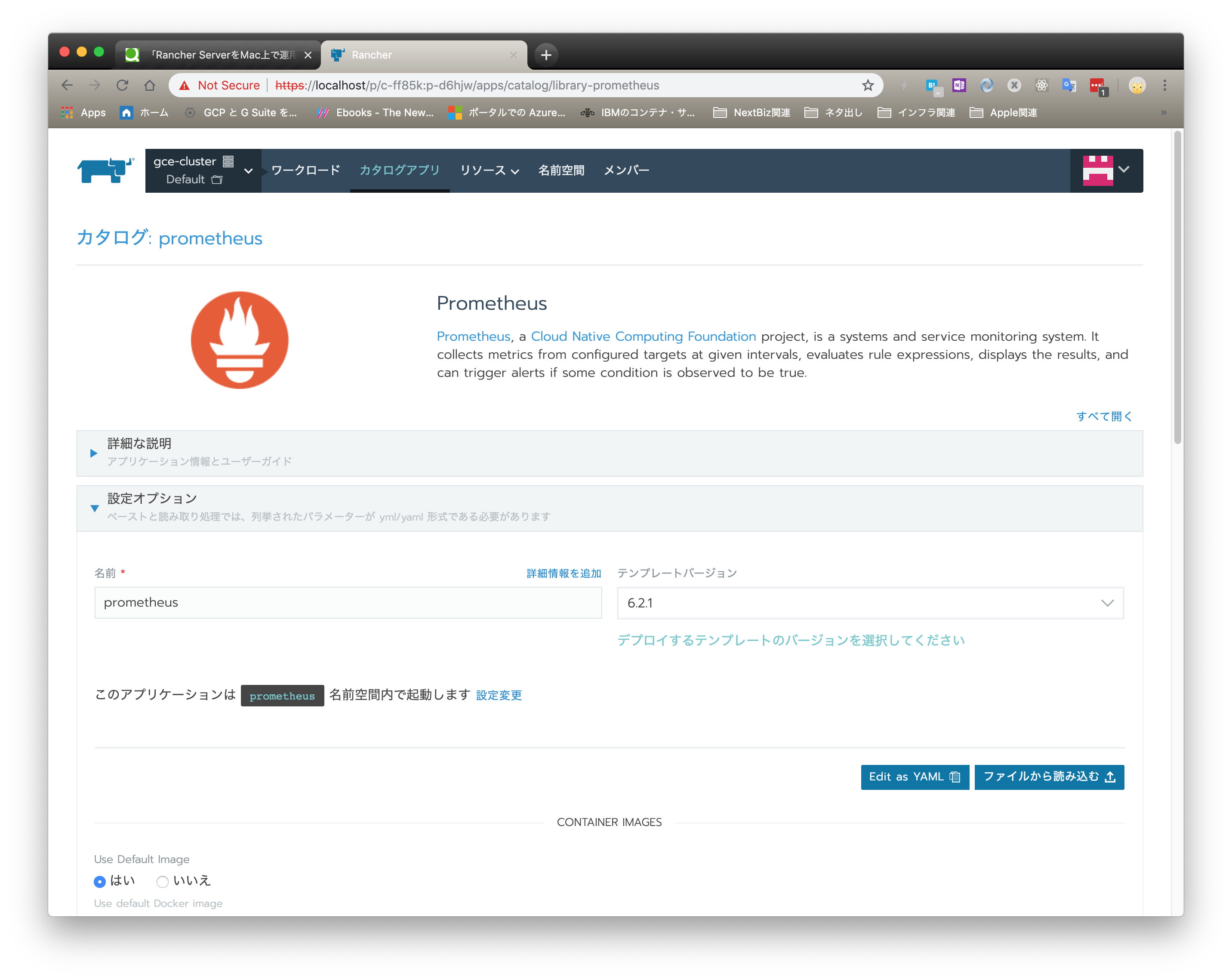Click the Rancher cow logo
This screenshot has width=1232, height=980.
tap(106, 169)
